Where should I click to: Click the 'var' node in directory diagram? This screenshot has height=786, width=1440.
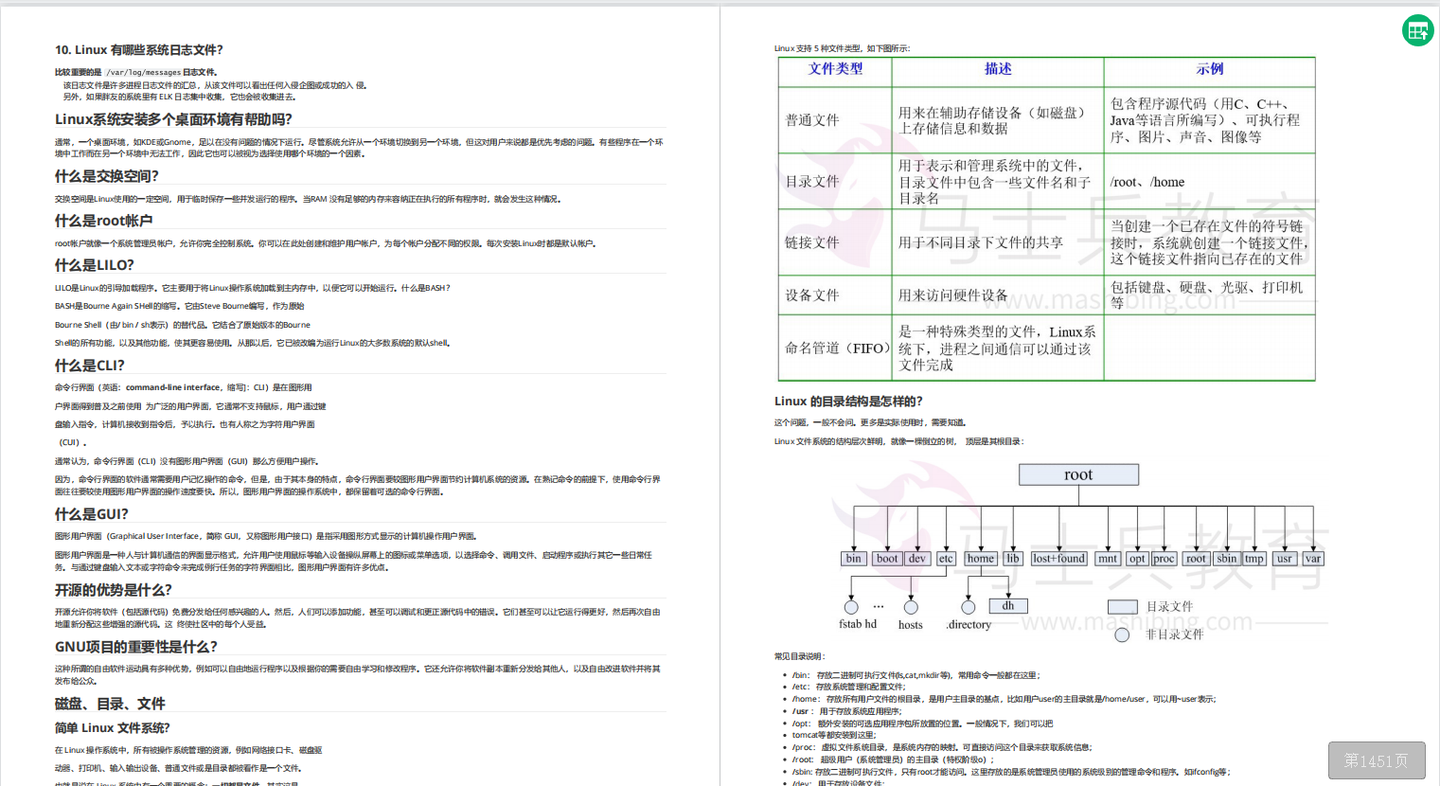tap(1313, 558)
